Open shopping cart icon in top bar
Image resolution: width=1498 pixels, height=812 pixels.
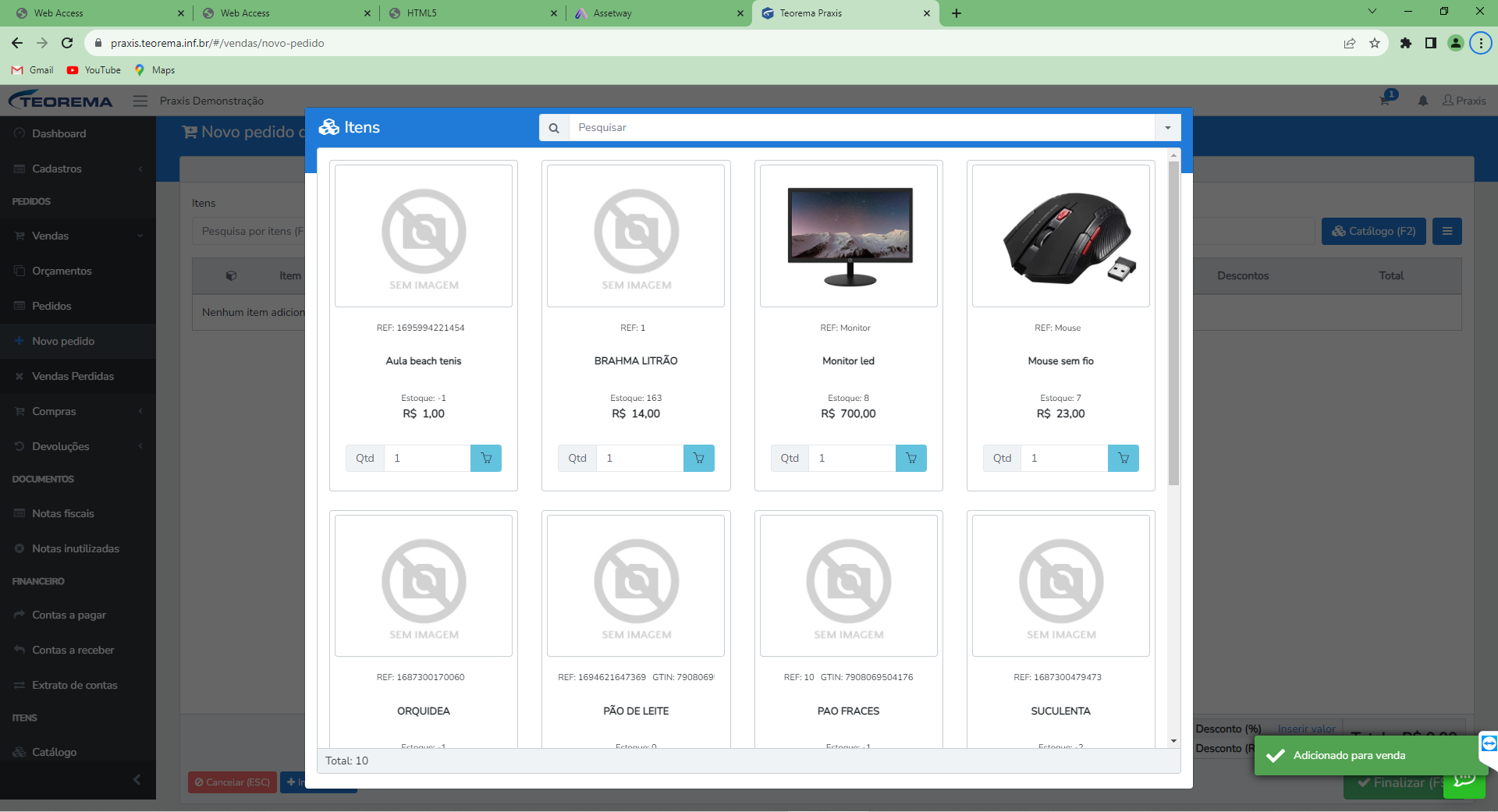tap(1385, 101)
